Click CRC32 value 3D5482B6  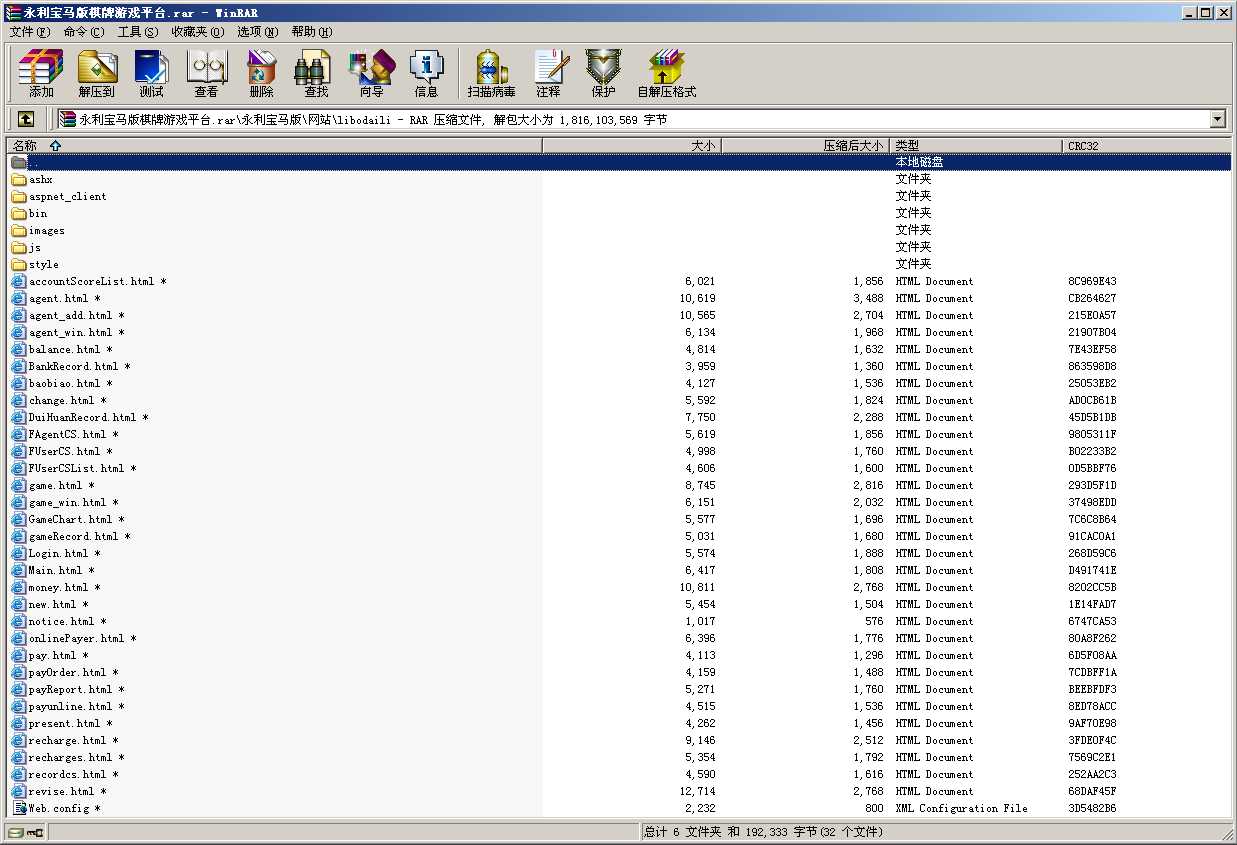tap(1092, 809)
